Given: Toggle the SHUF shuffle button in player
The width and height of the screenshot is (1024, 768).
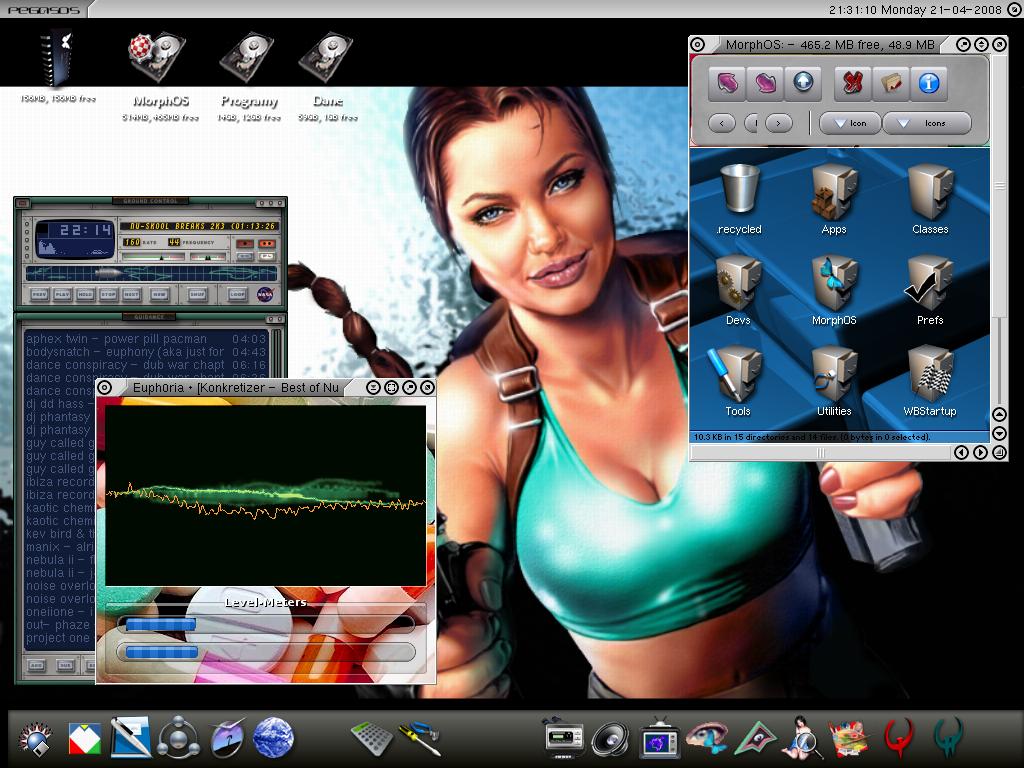Looking at the screenshot, I should (x=198, y=295).
